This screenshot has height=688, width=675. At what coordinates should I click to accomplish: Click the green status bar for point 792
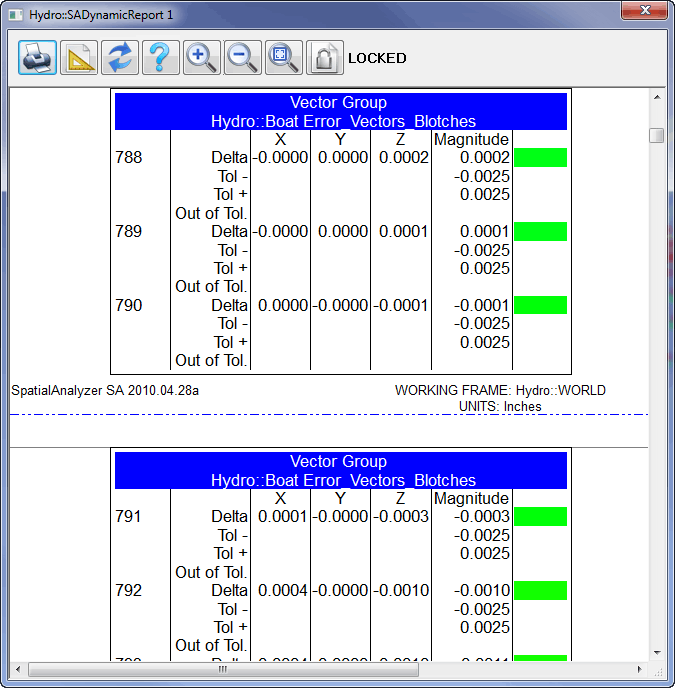540,591
